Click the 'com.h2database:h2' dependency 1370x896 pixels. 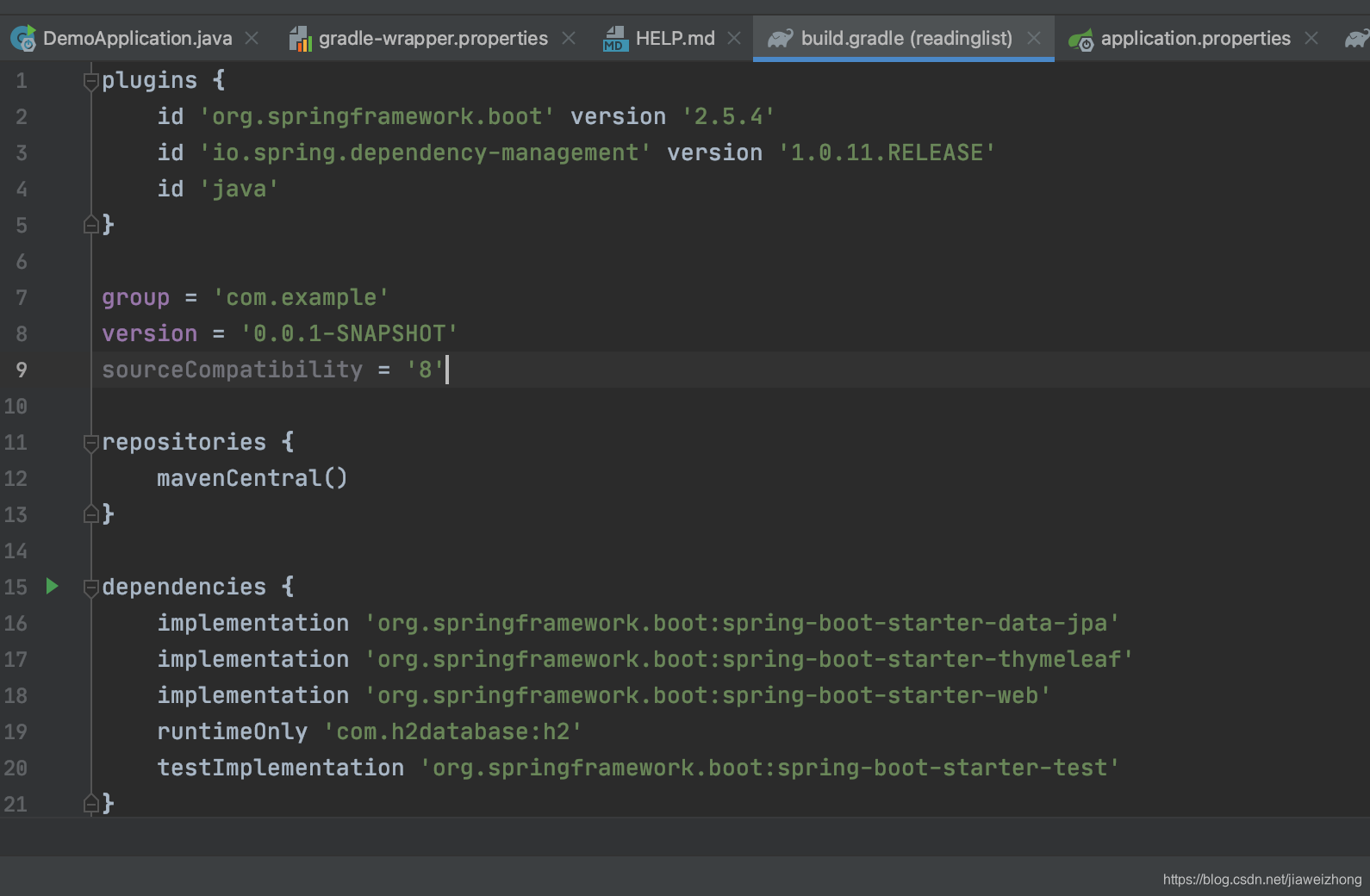[x=453, y=731]
